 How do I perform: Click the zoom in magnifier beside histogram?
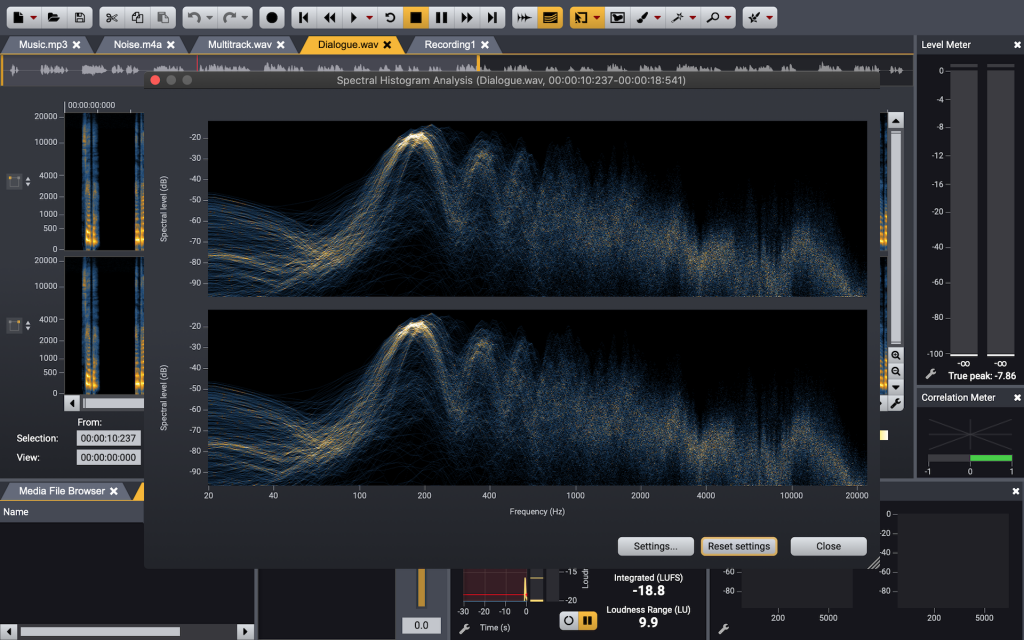(895, 355)
